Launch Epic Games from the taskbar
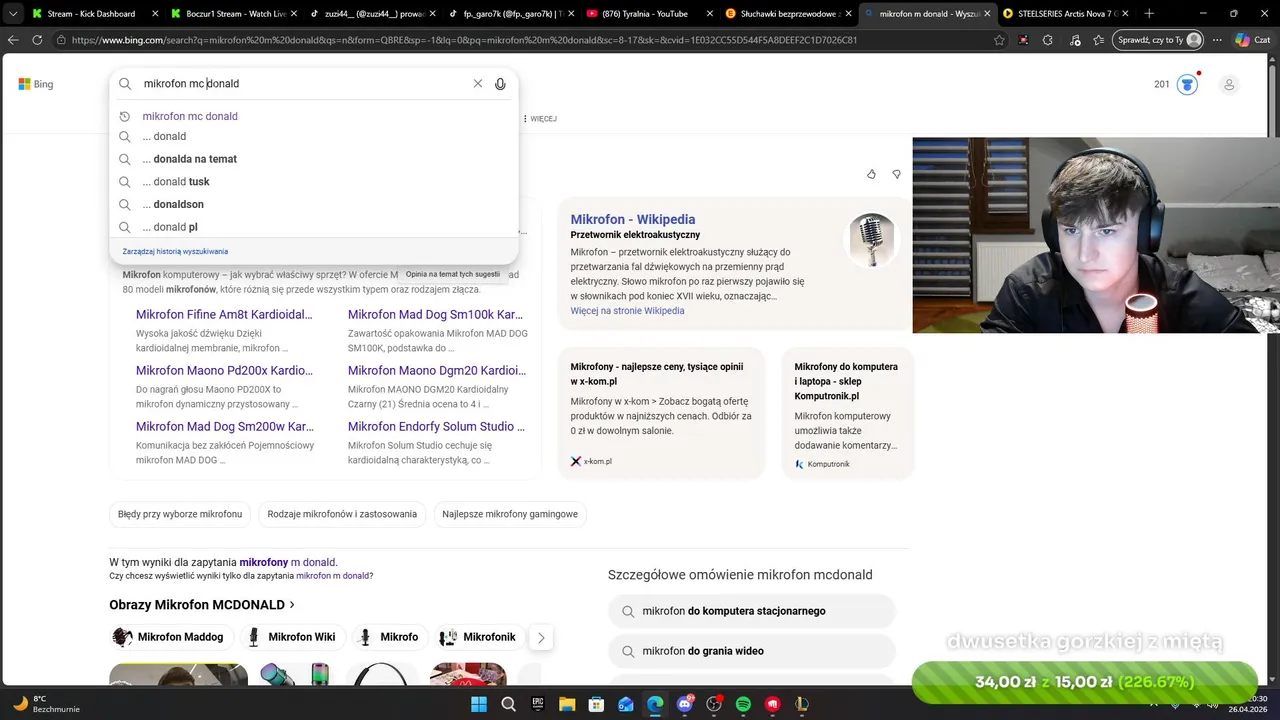Screen dimensions: 1280x720 (x=537, y=704)
